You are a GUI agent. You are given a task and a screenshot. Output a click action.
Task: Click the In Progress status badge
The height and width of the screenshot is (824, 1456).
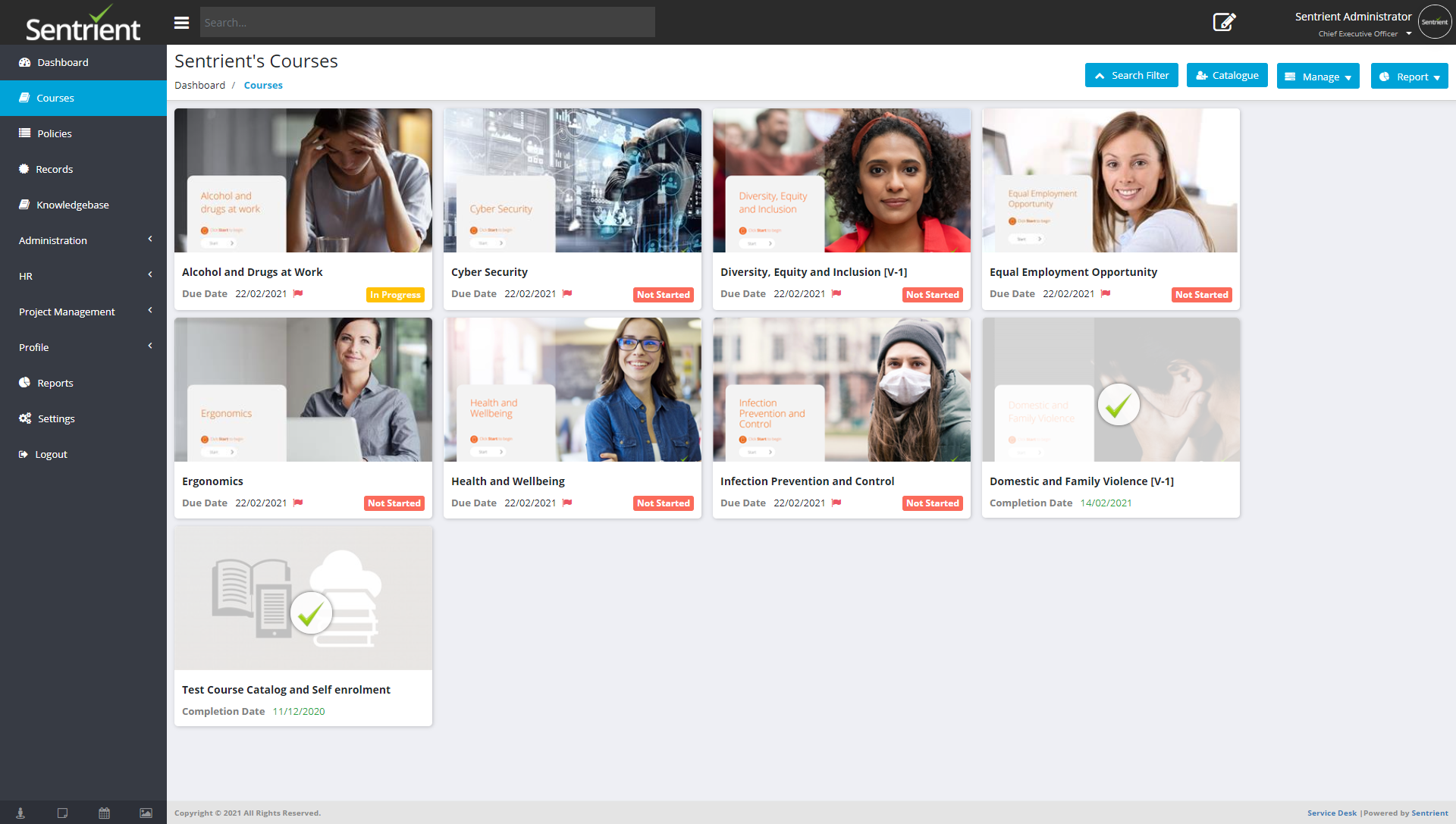(395, 295)
